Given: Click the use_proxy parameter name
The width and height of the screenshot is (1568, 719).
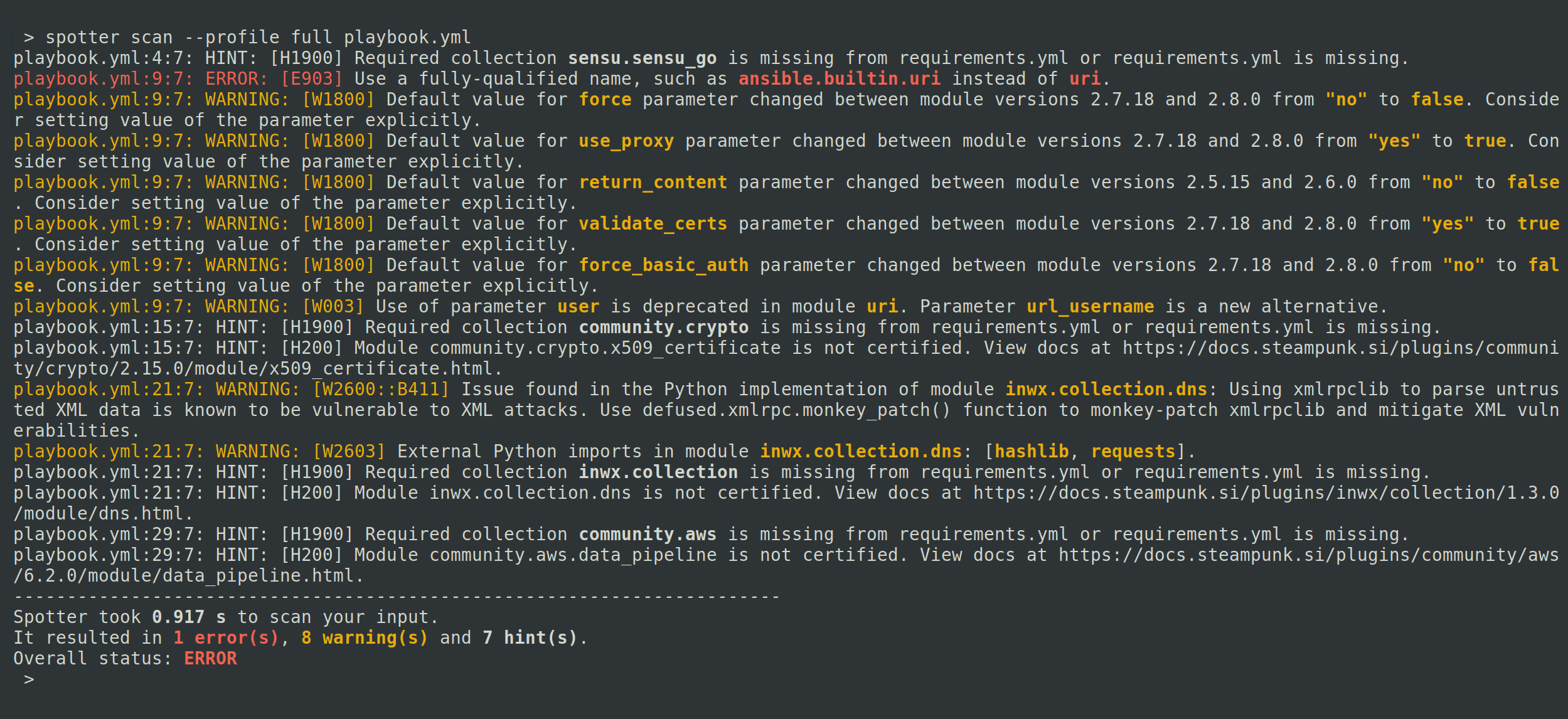Looking at the screenshot, I should pyautogui.click(x=626, y=141).
